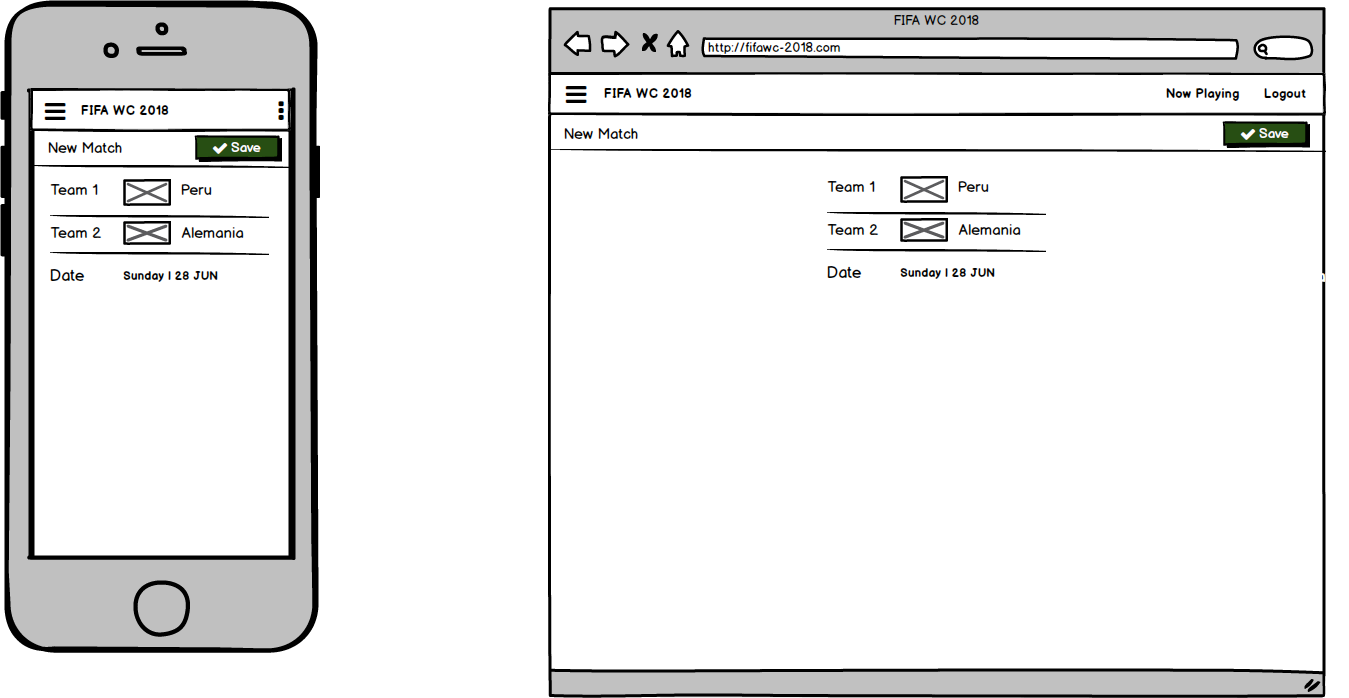
Task: Click Peru team name in browser window
Action: click(x=973, y=187)
